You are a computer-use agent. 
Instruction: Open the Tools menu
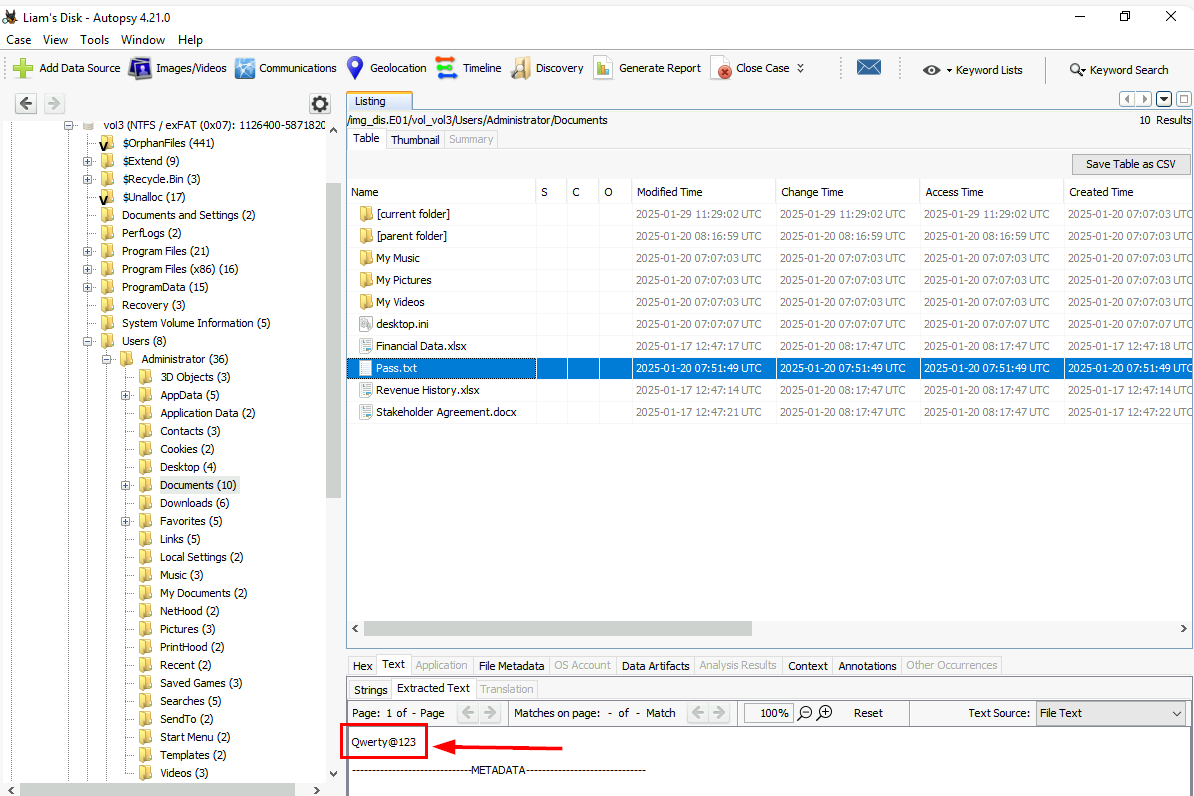point(94,40)
